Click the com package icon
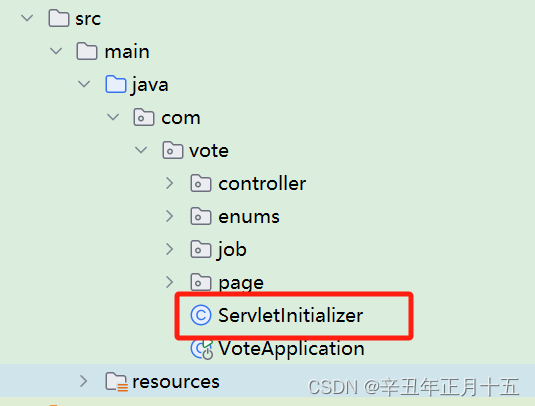535x406 pixels. (144, 117)
